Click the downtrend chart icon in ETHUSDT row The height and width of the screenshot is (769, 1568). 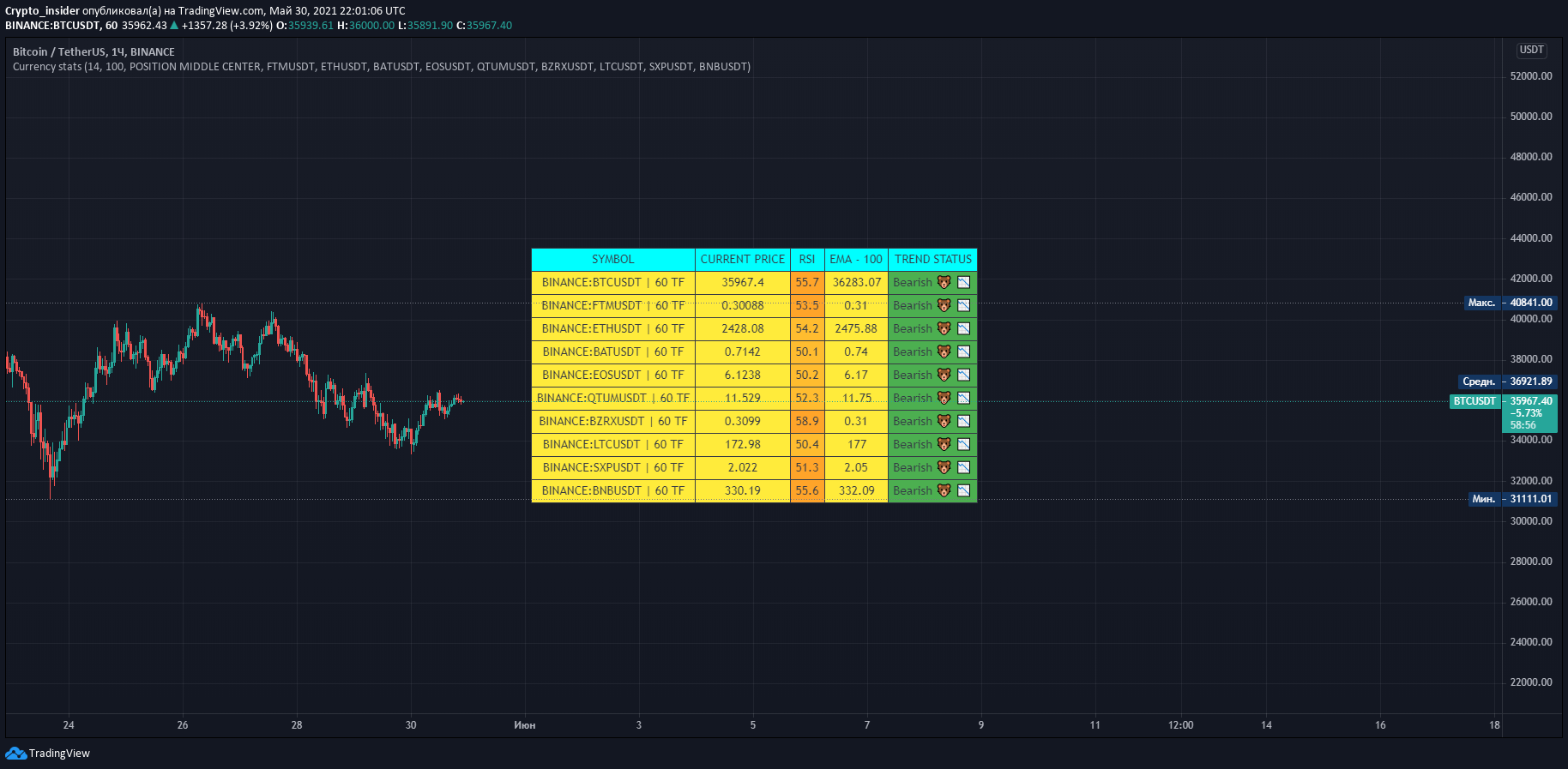[964, 328]
